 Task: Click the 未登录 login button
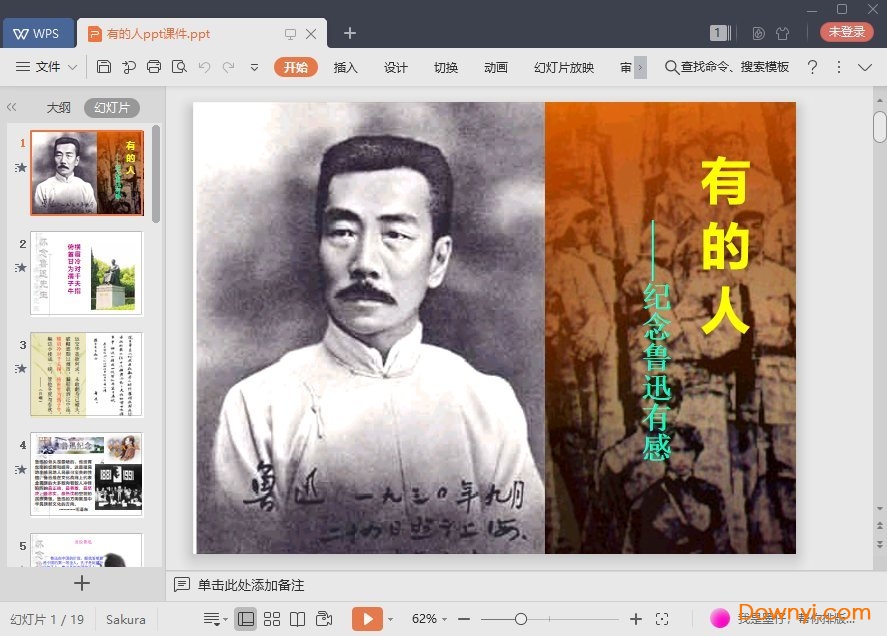point(846,31)
